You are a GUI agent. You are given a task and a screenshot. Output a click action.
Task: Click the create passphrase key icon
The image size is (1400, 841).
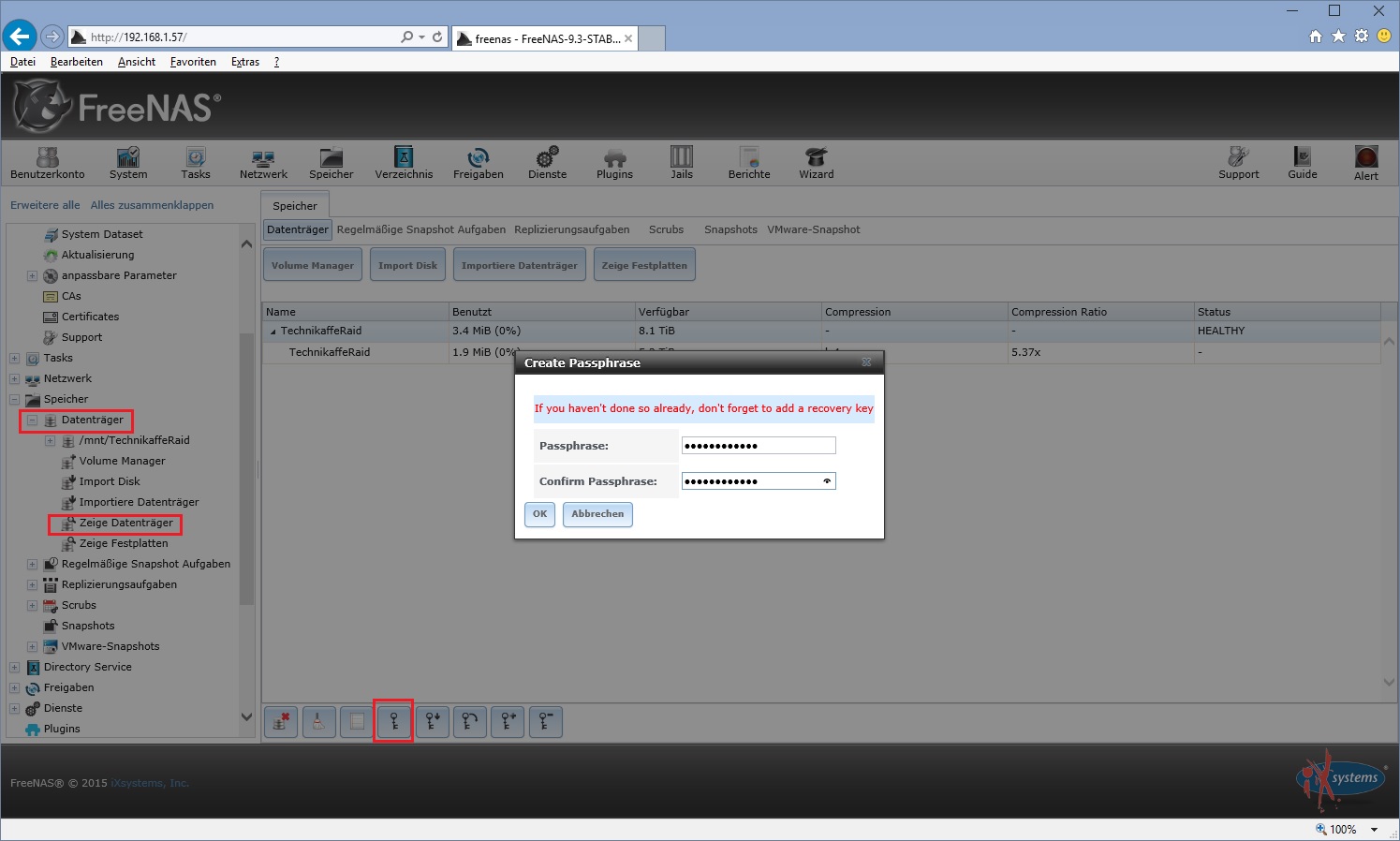pos(394,722)
